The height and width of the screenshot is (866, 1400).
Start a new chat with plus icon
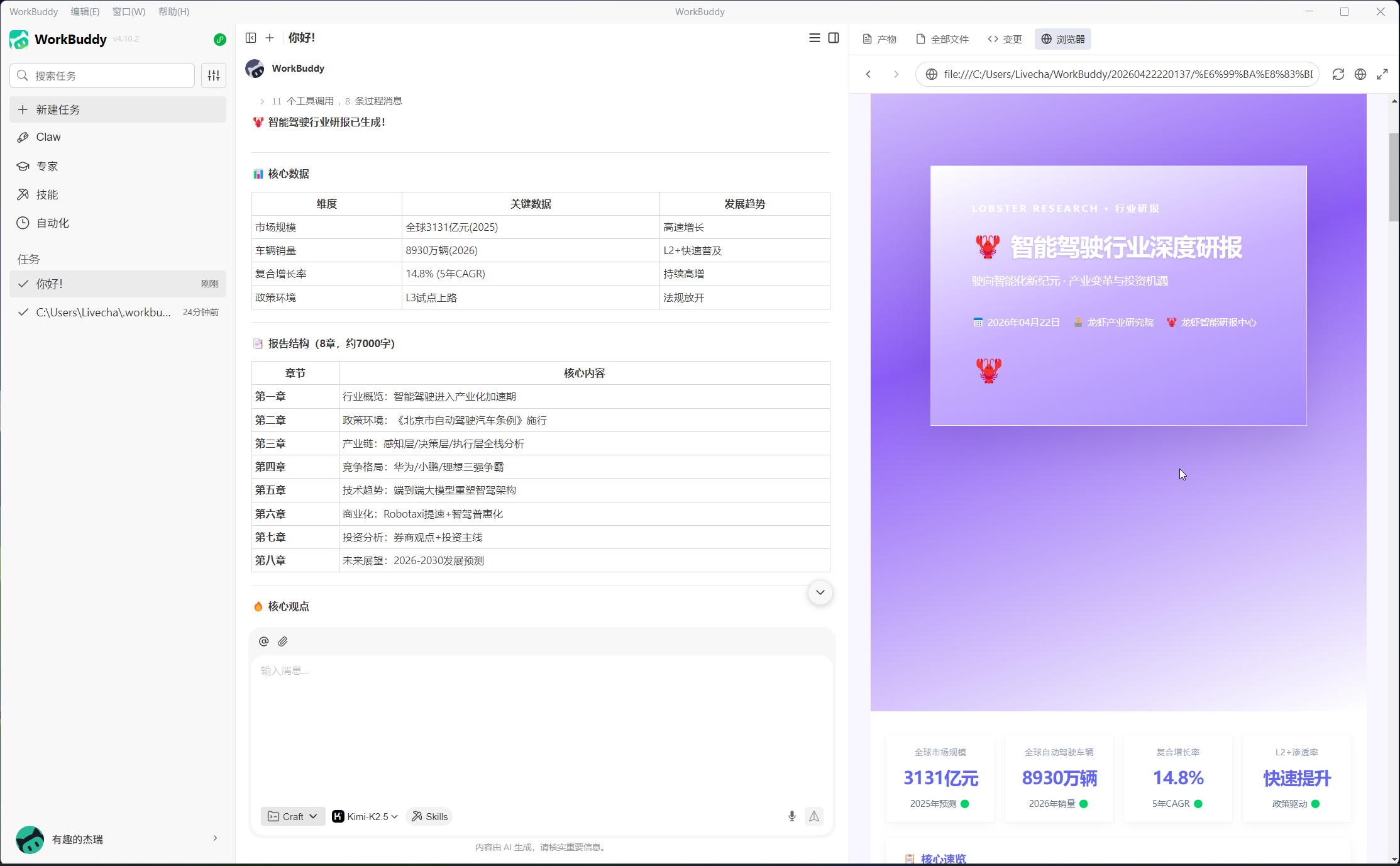pos(270,38)
